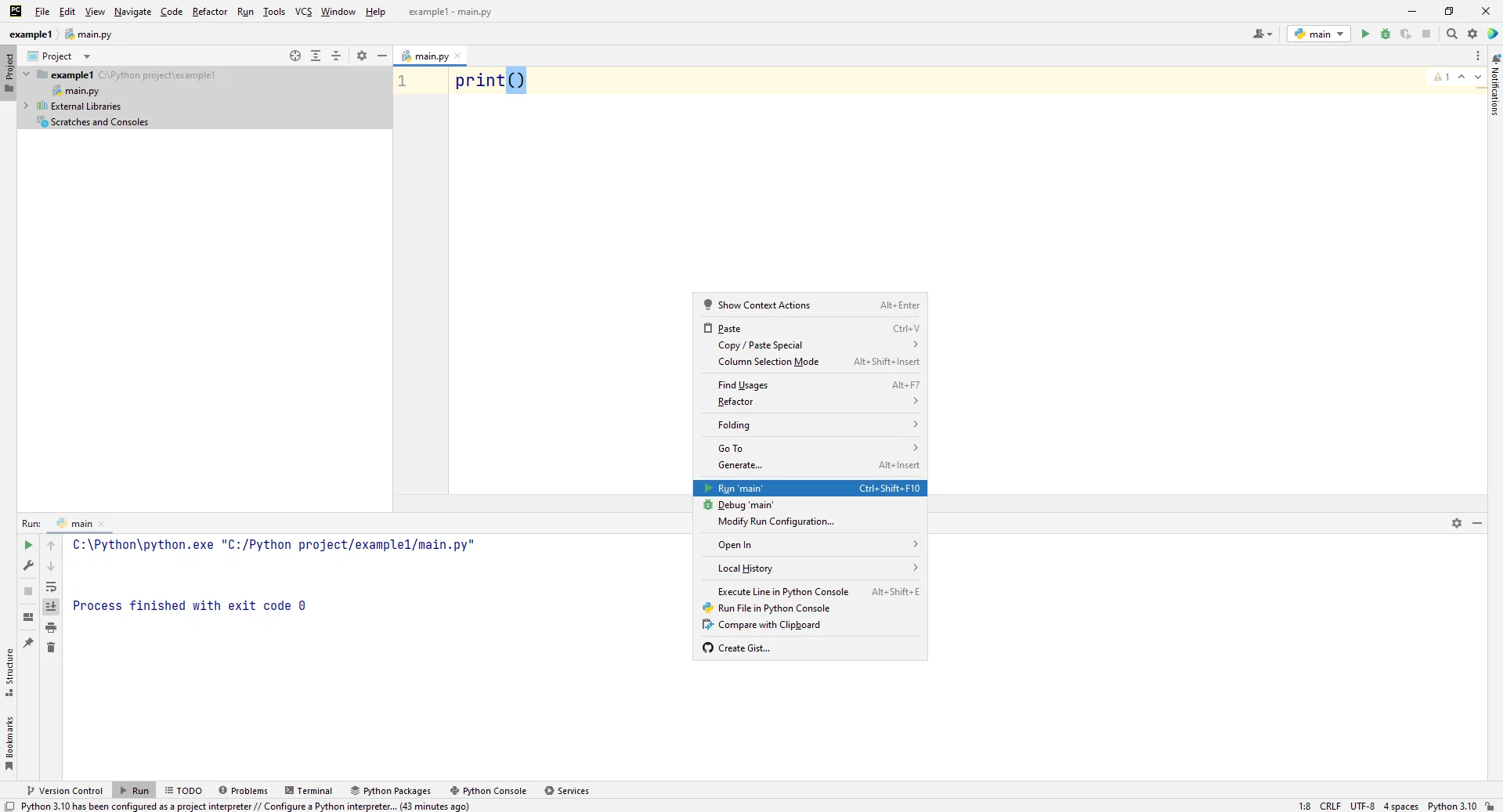The image size is (1503, 812).
Task: Rerun main using Run panel play icon
Action: [28, 545]
